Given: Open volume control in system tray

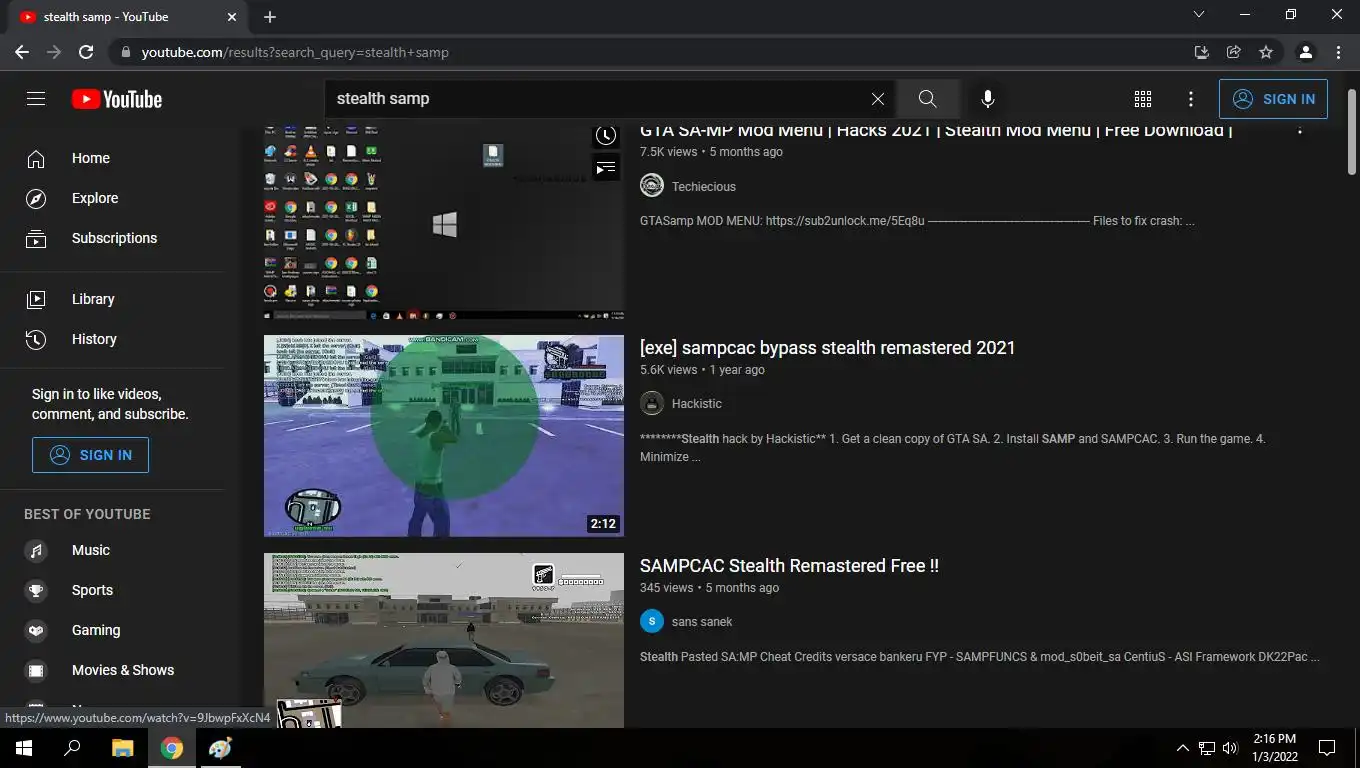Looking at the screenshot, I should click(1230, 748).
